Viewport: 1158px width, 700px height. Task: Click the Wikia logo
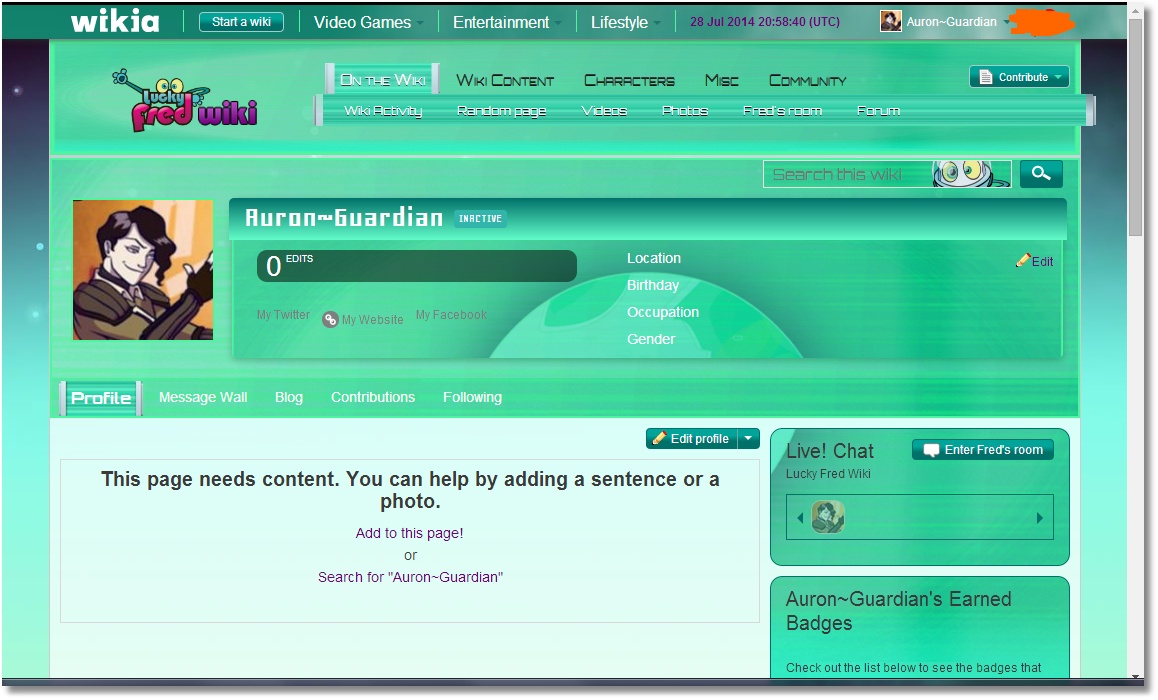[115, 21]
